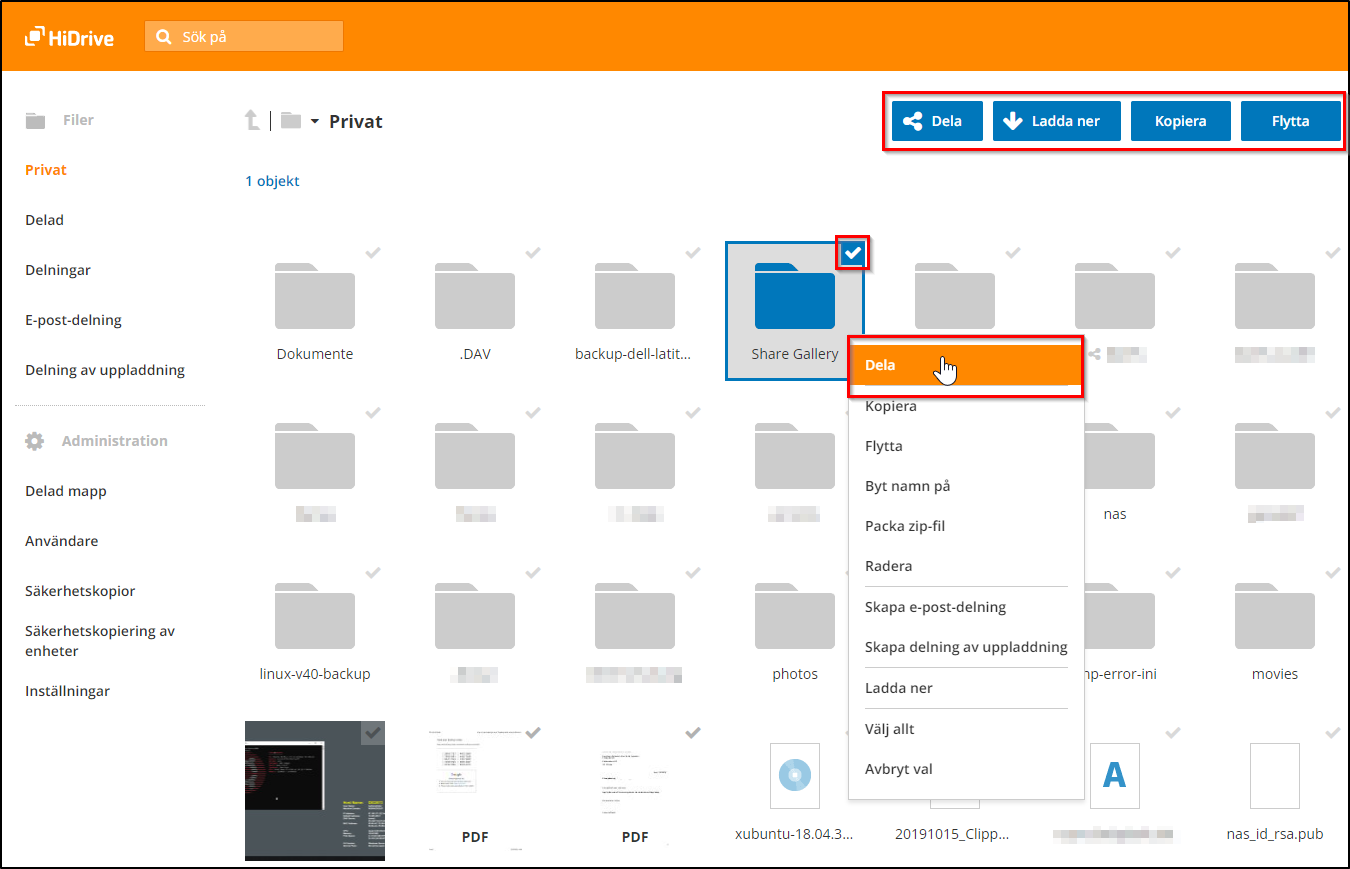Open the dark terminal screenshot thumbnail
Viewport: 1350px width, 869px height.
[314, 790]
